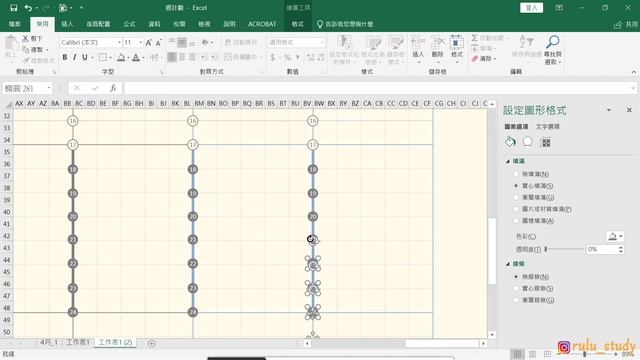Switch to sheet tab 4月_1

click(49, 342)
